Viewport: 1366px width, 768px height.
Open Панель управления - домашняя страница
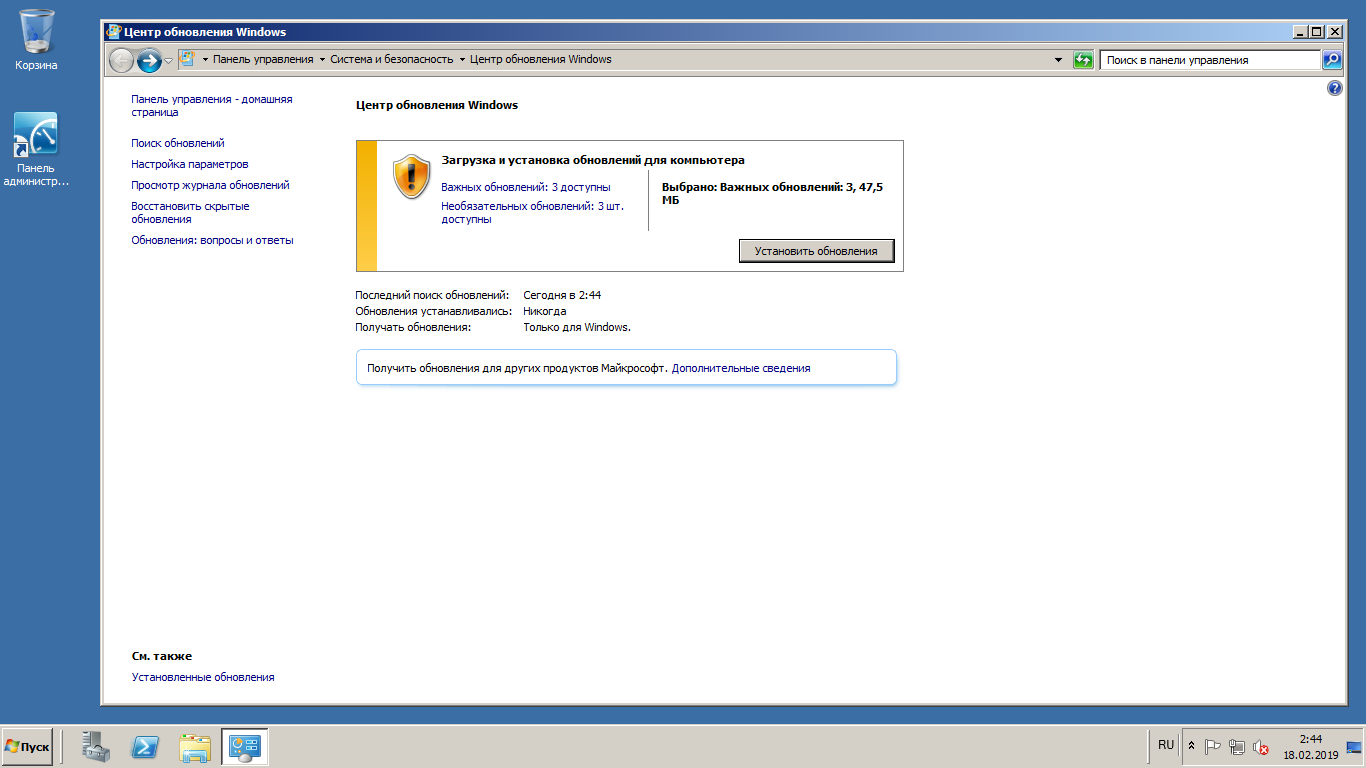tap(212, 106)
